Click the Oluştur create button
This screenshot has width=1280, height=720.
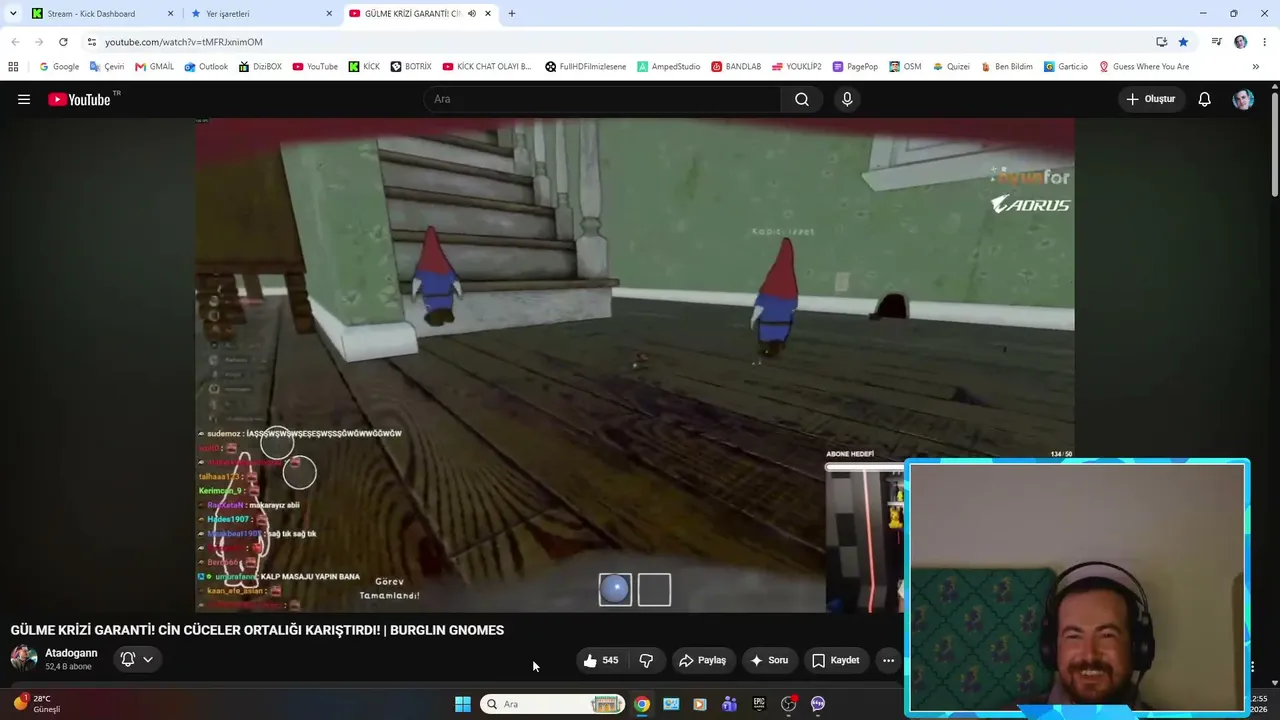pos(1151,99)
